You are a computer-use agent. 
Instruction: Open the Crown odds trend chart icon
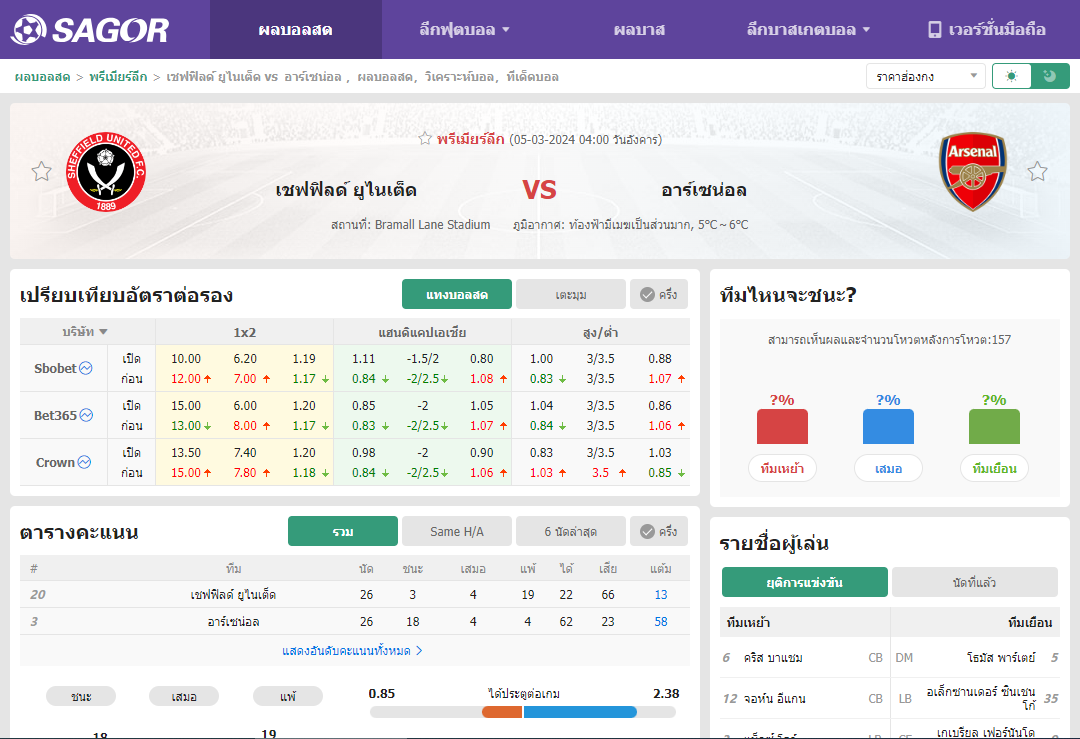84,462
